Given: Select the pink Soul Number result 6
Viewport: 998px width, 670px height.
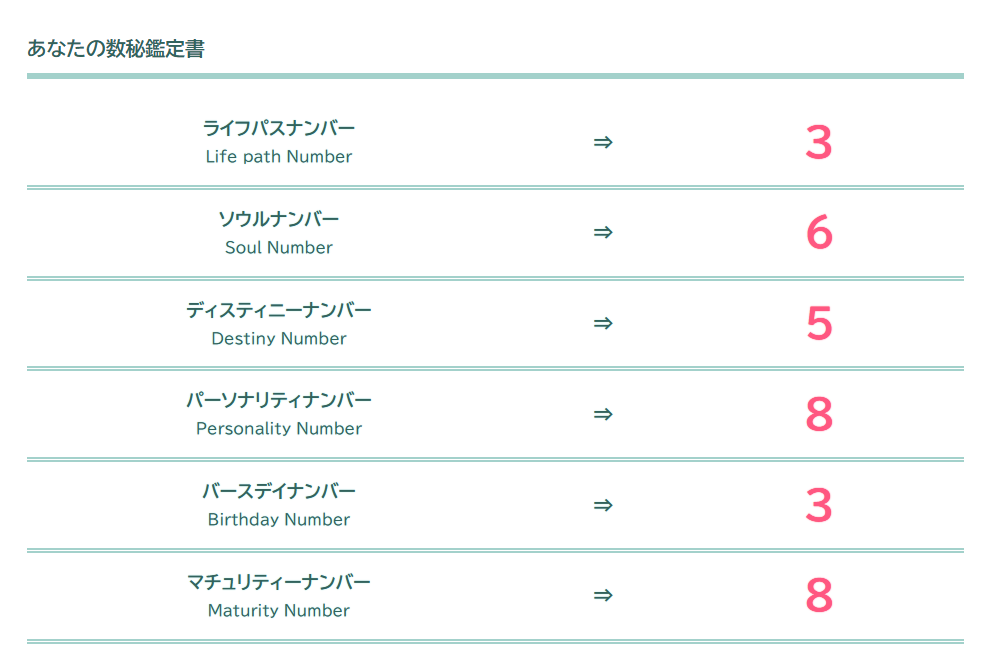Looking at the screenshot, I should (x=819, y=232).
